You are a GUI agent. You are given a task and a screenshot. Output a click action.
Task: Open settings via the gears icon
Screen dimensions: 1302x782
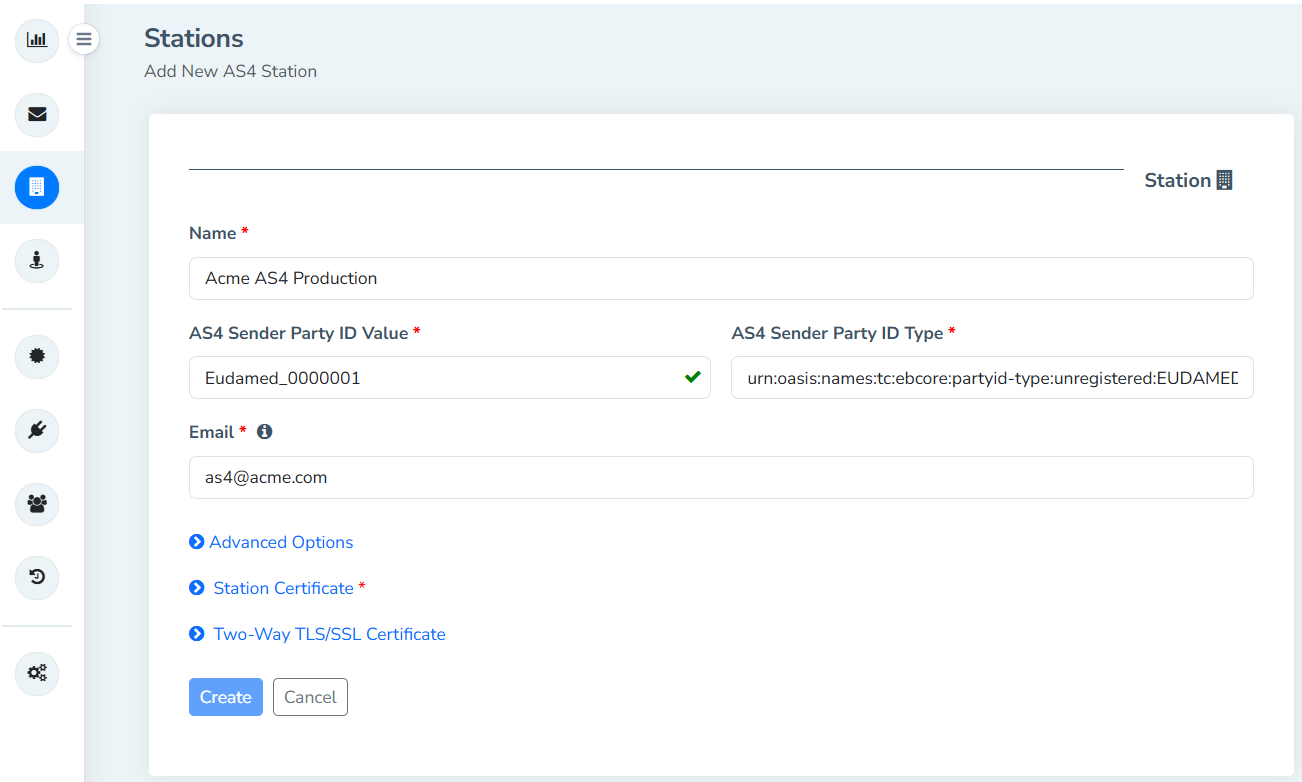coord(37,673)
